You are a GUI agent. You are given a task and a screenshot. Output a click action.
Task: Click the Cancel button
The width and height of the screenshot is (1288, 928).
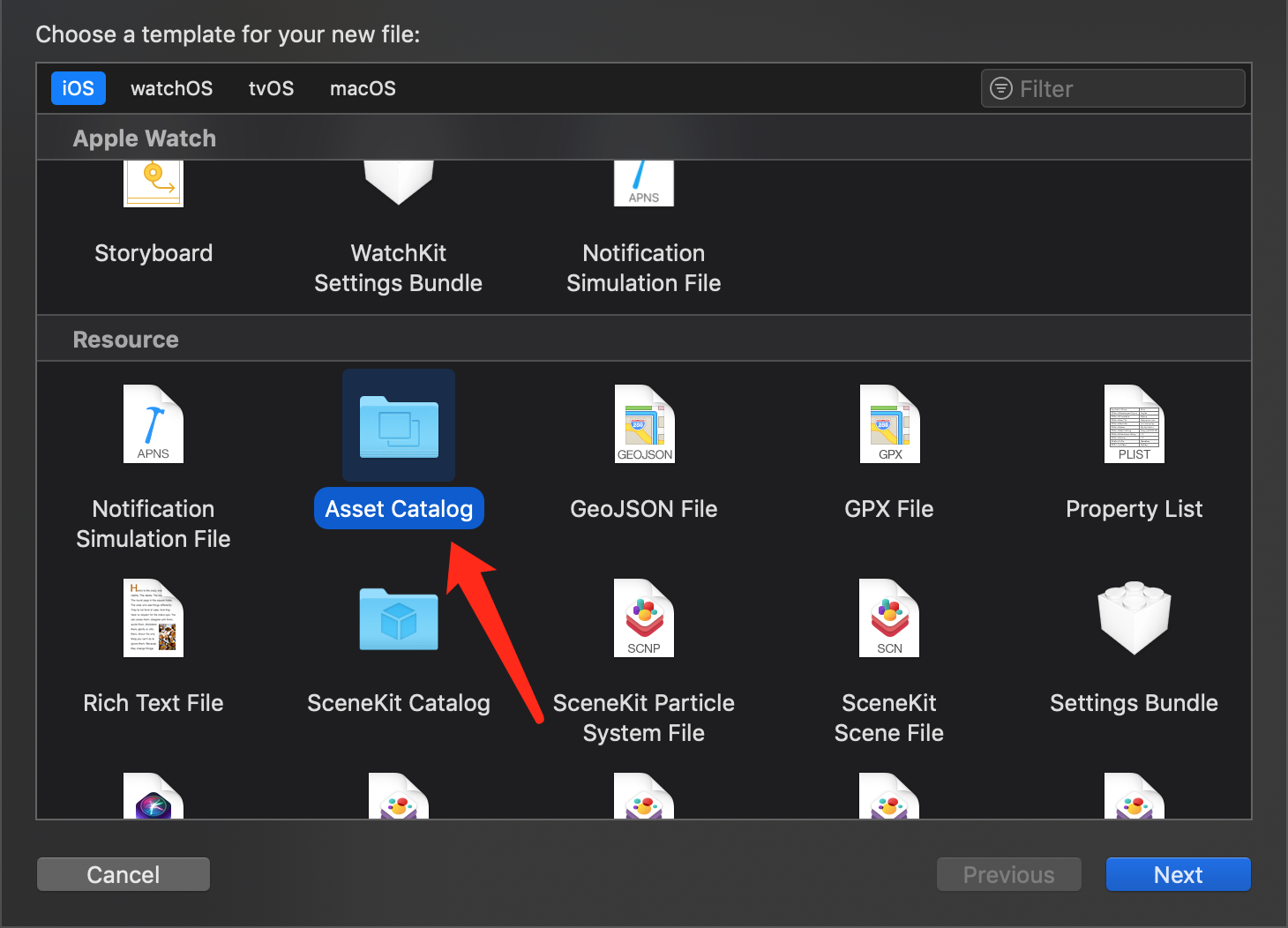point(124,874)
